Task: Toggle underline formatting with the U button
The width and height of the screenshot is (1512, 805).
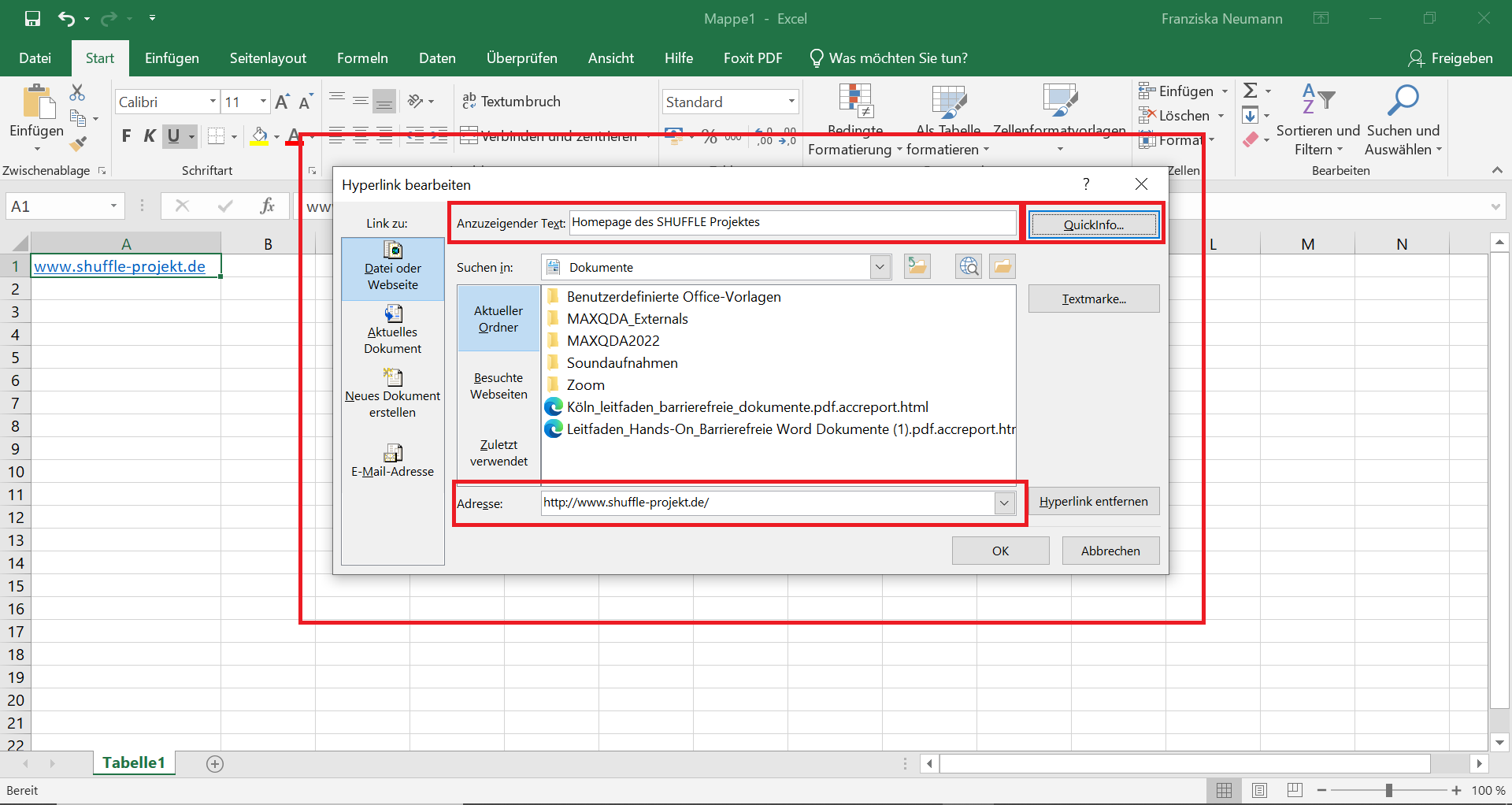Action: [x=174, y=135]
